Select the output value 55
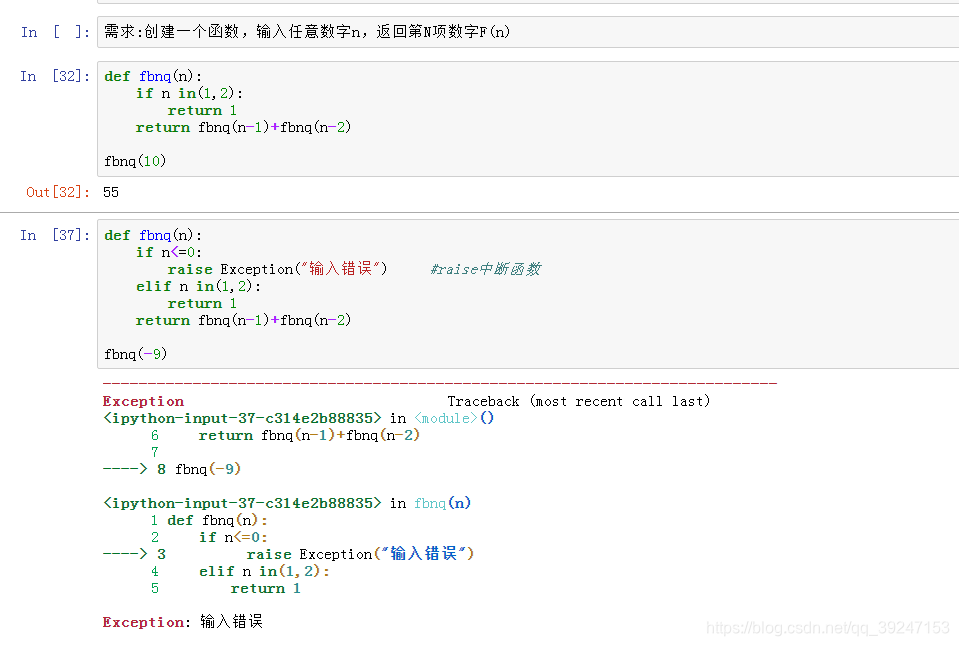The image size is (959, 646). (x=111, y=192)
